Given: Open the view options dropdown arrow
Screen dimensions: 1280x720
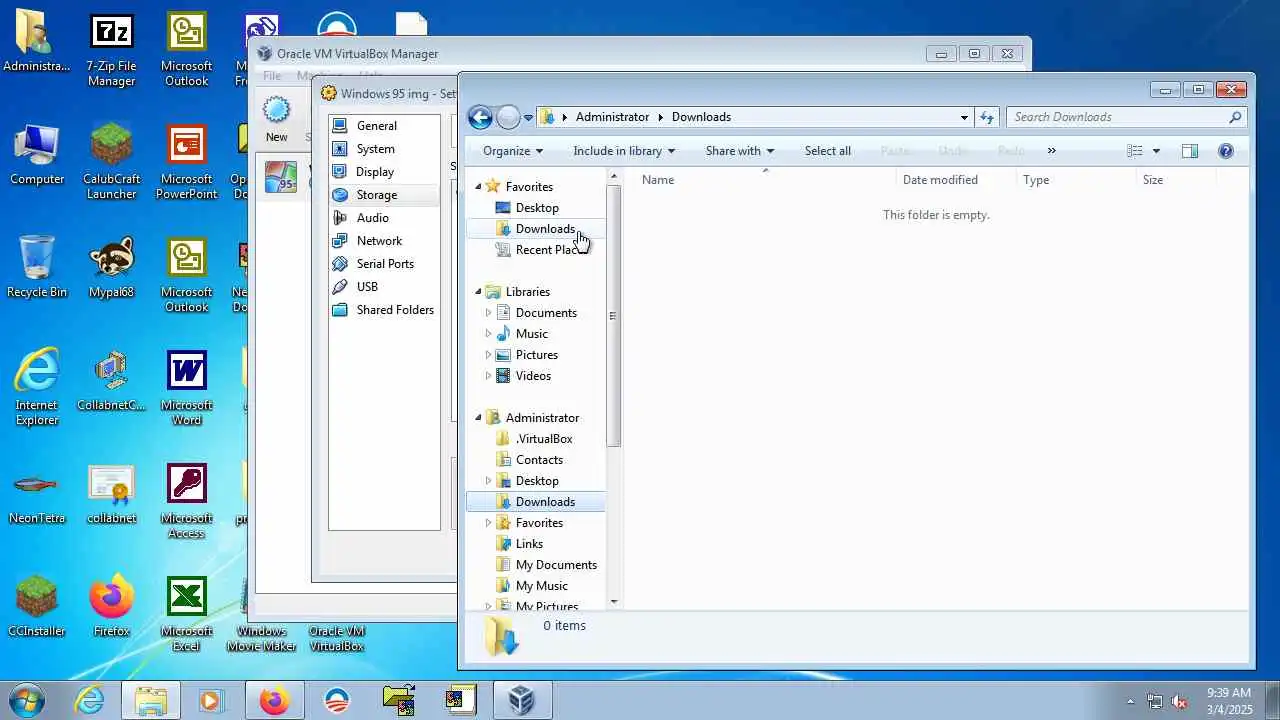Looking at the screenshot, I should tap(1156, 151).
